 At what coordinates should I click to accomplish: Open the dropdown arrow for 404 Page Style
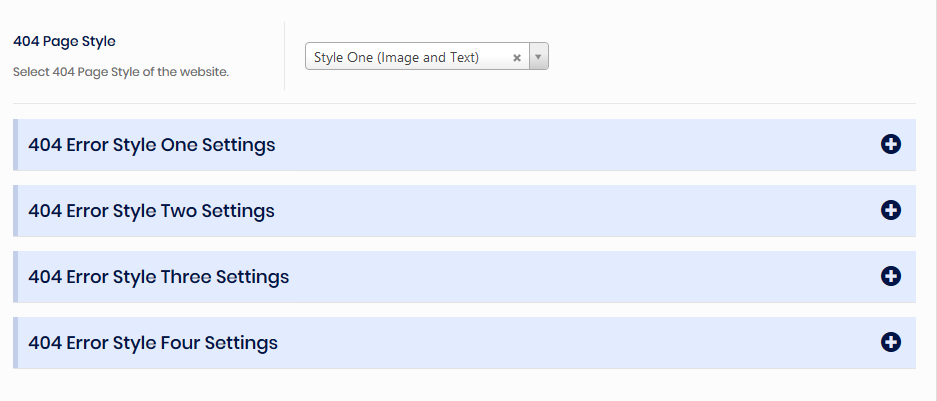[x=538, y=57]
